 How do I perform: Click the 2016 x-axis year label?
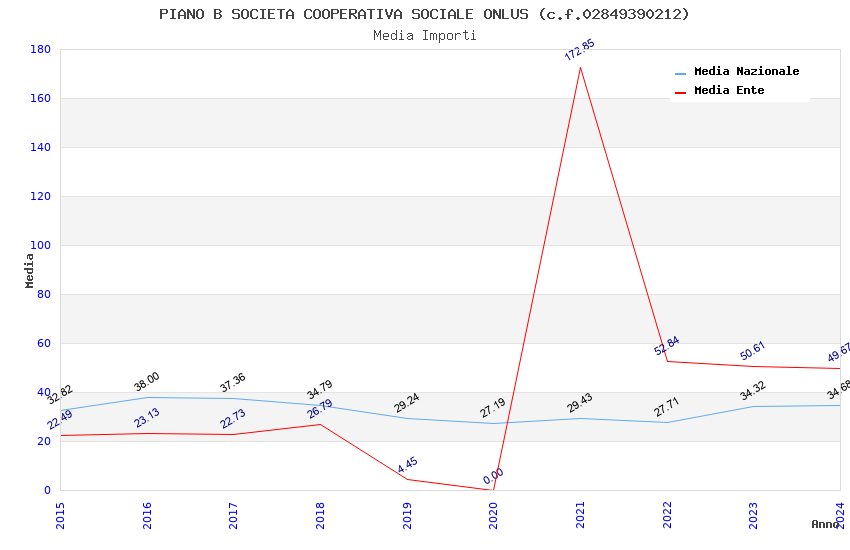(146, 515)
